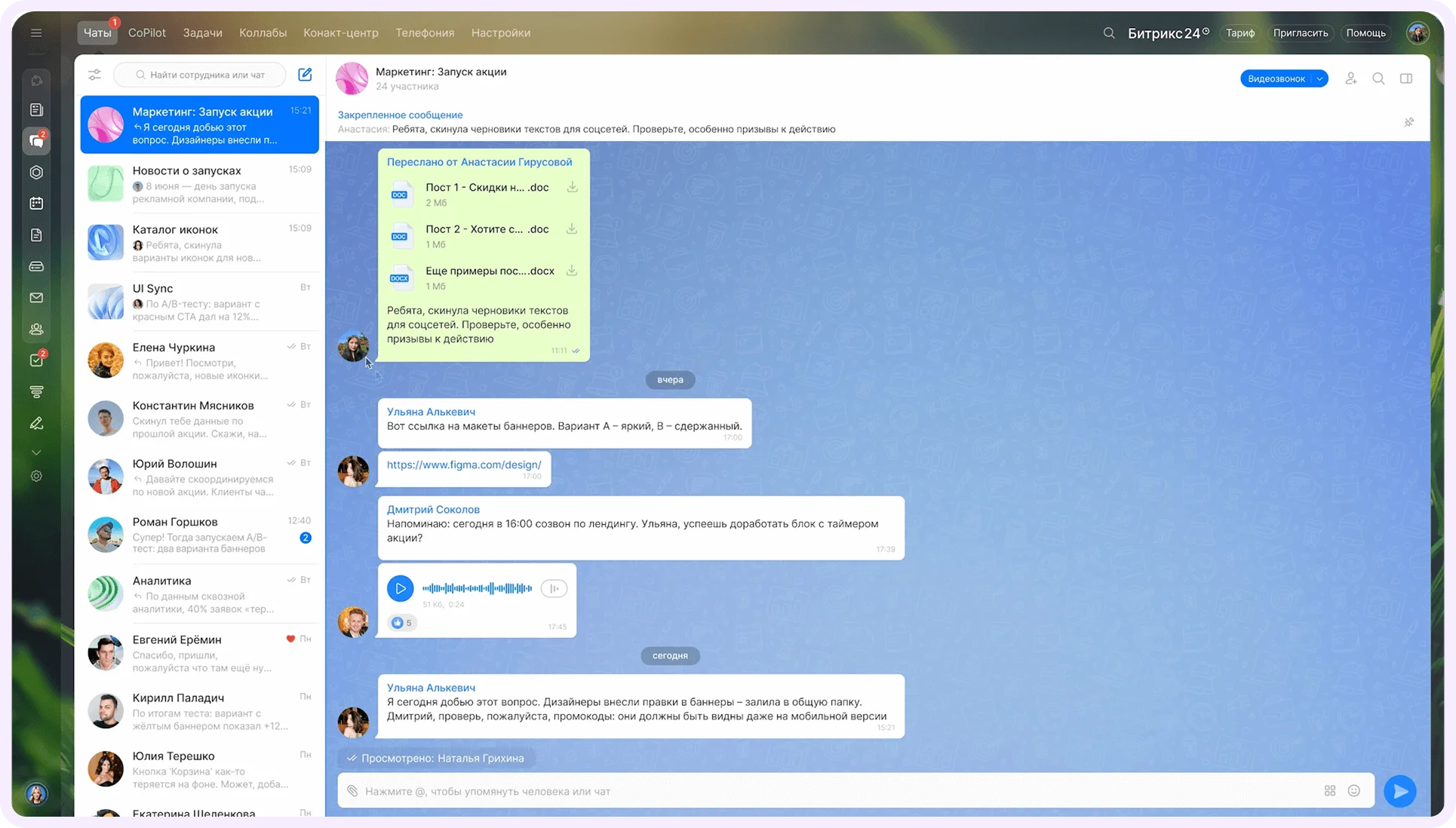Unpin the pinned message icon
Screen dimensions: 1456x828
click(1408, 122)
